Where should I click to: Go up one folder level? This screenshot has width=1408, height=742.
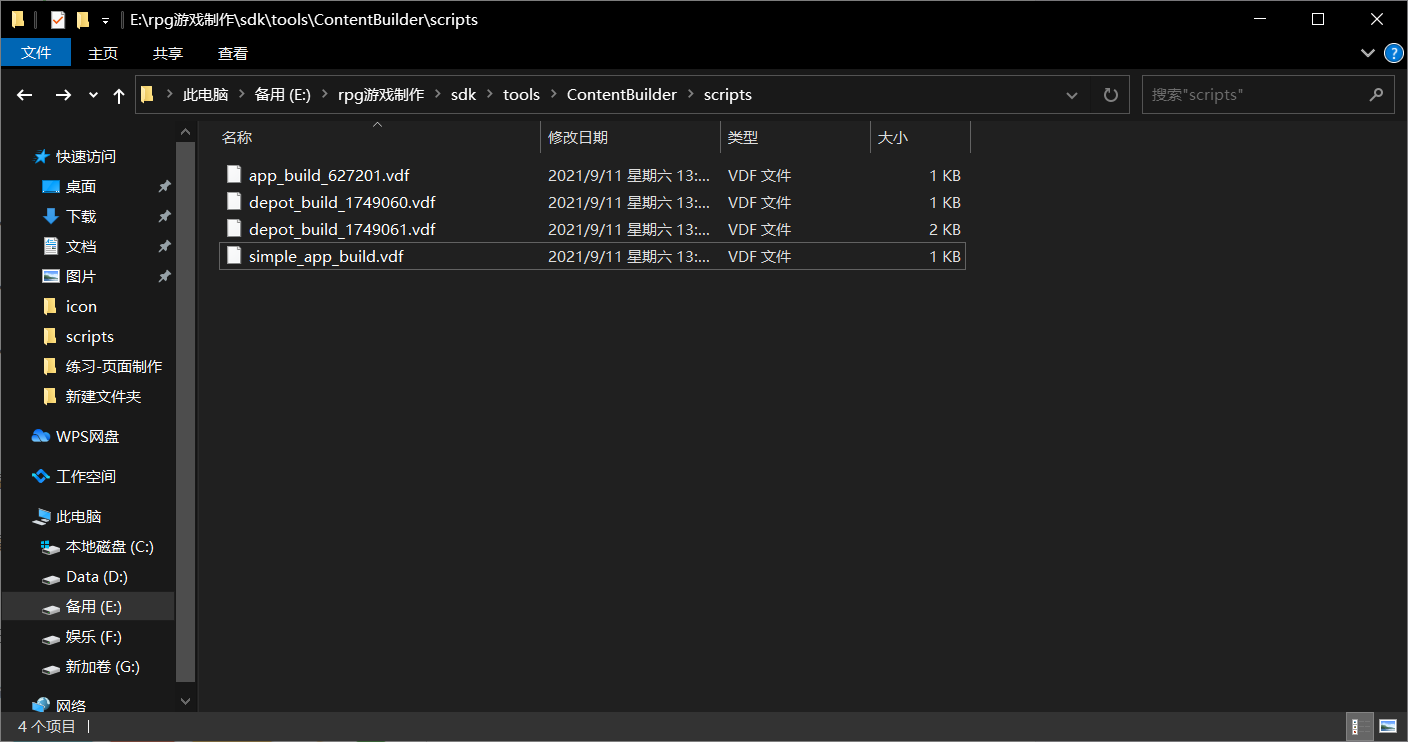click(x=119, y=95)
